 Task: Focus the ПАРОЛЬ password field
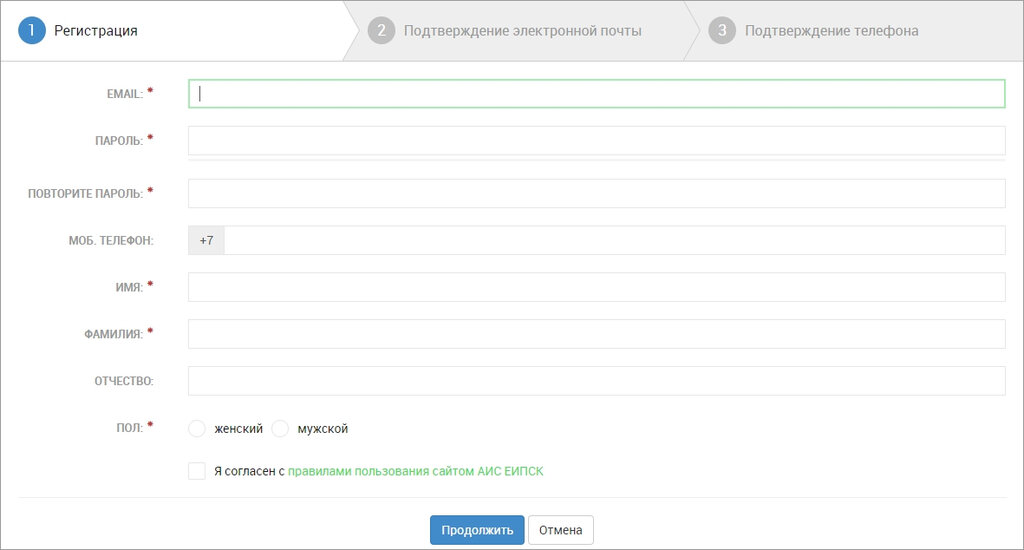(x=596, y=140)
